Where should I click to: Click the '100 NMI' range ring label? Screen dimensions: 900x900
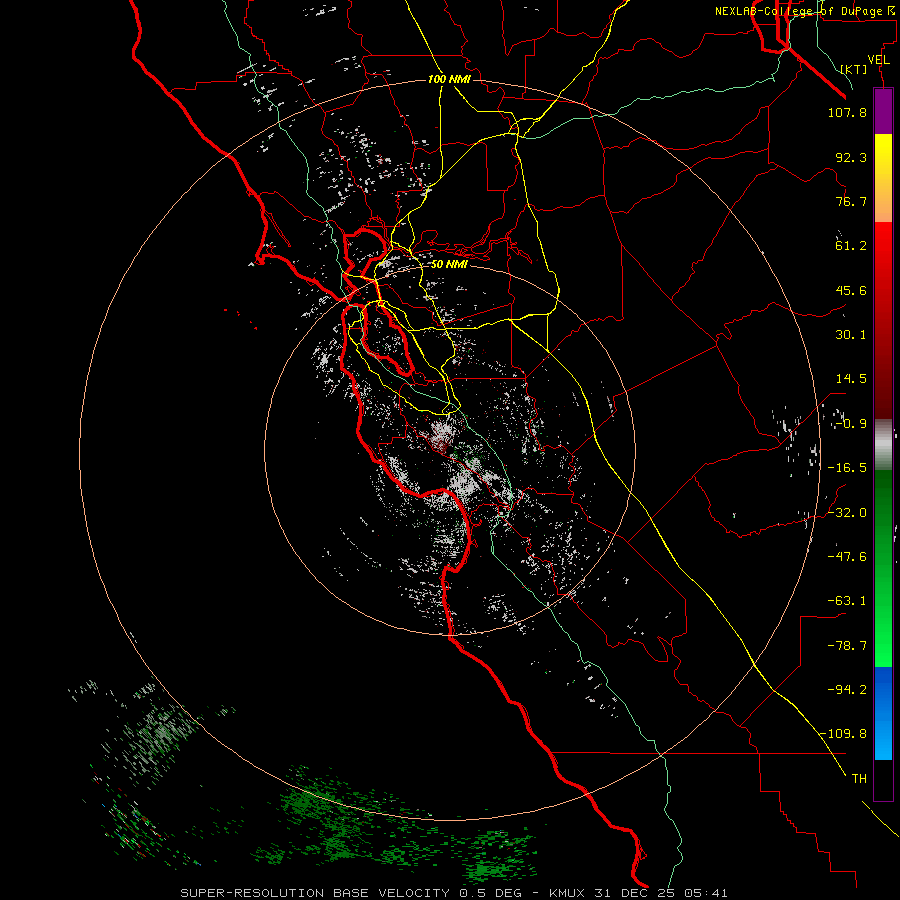[449, 79]
